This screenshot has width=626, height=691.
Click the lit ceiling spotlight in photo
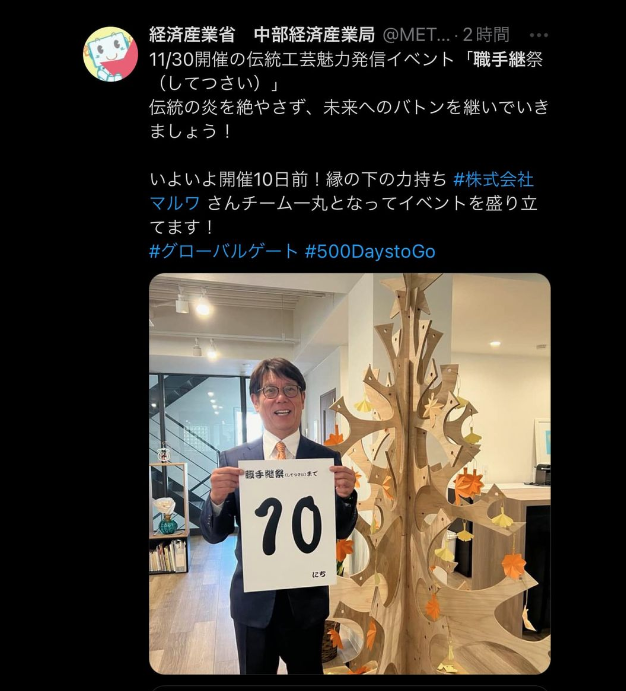tap(203, 307)
